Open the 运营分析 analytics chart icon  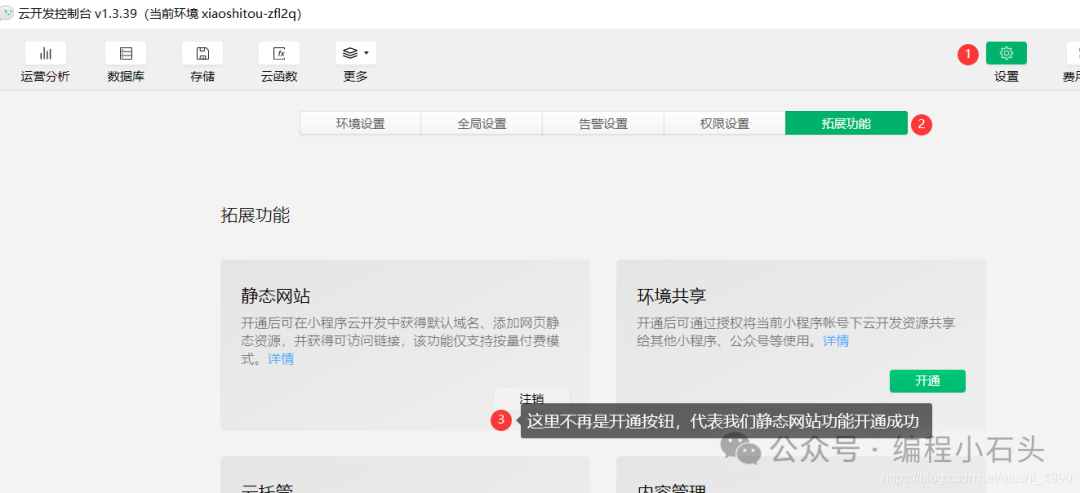point(45,53)
